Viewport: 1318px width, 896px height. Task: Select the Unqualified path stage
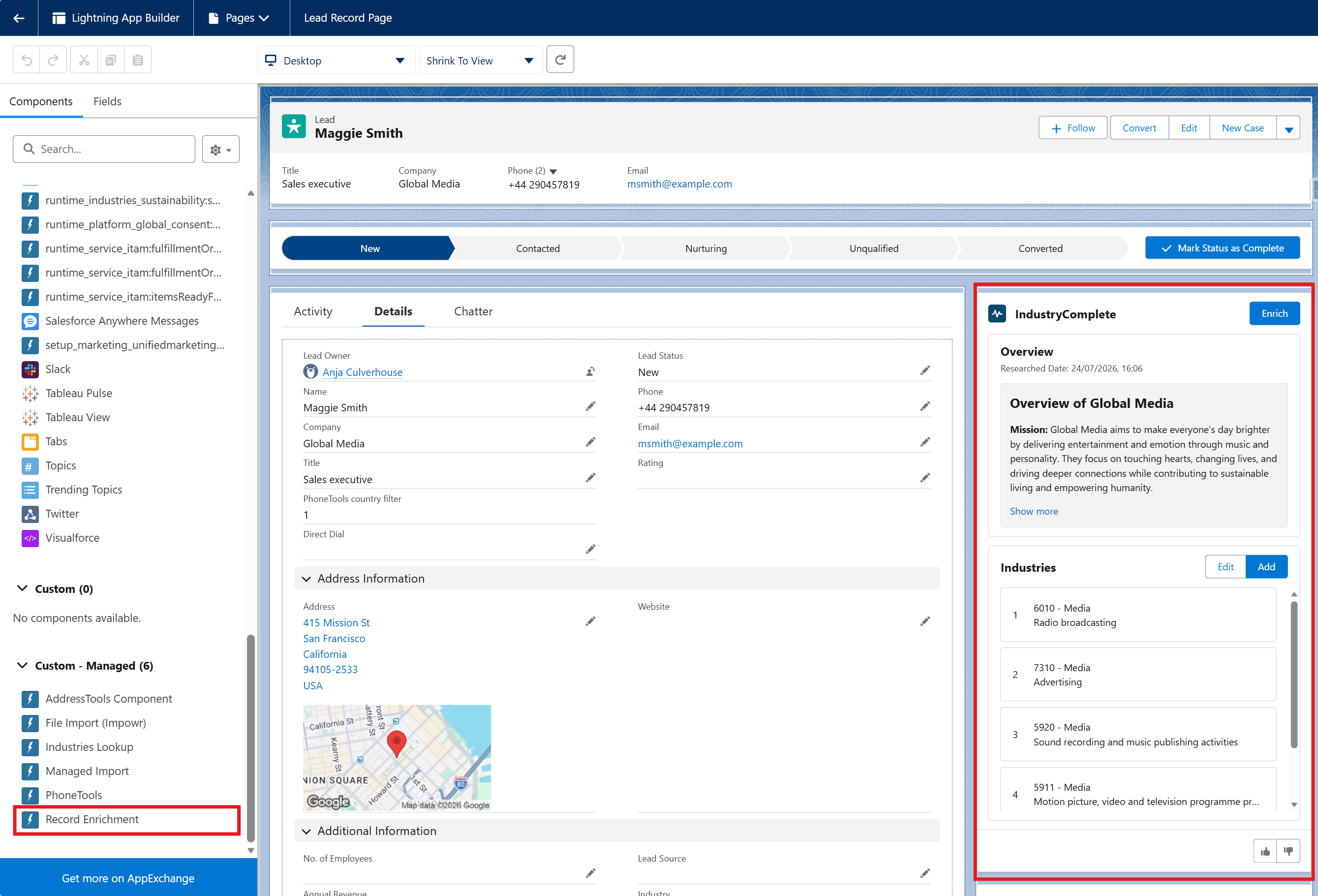pos(873,248)
